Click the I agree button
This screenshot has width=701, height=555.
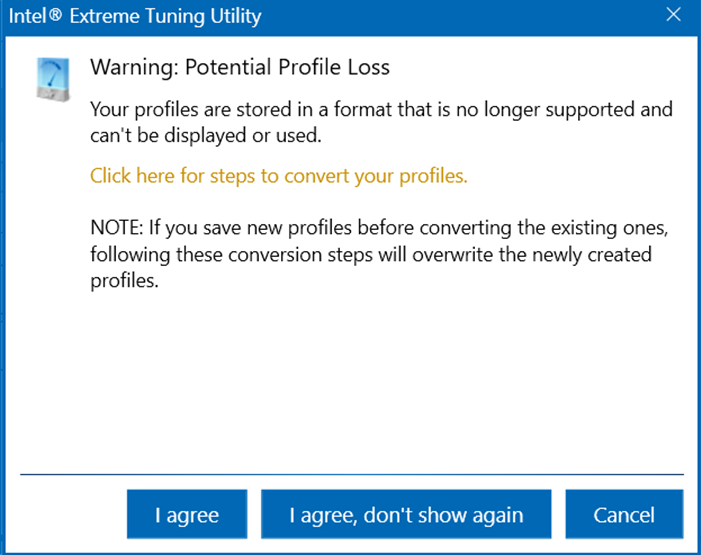tap(187, 514)
